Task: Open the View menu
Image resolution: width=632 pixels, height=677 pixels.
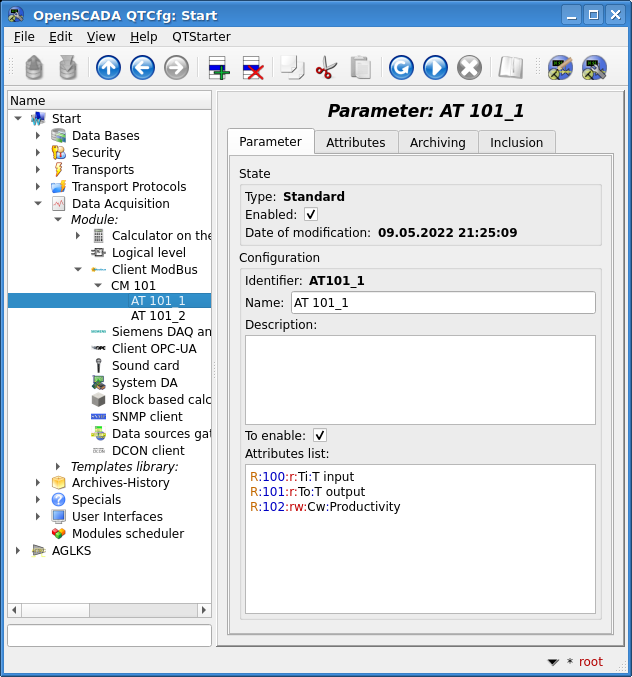Action: coord(101,37)
